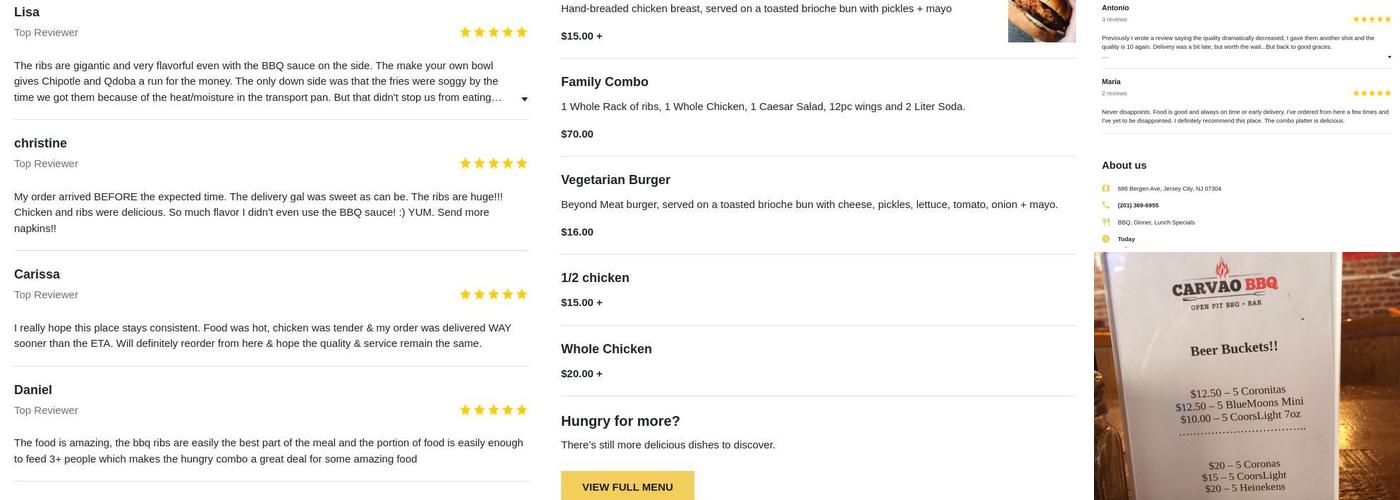Click the map icon beside the address
The image size is (1400, 500).
click(x=1106, y=188)
